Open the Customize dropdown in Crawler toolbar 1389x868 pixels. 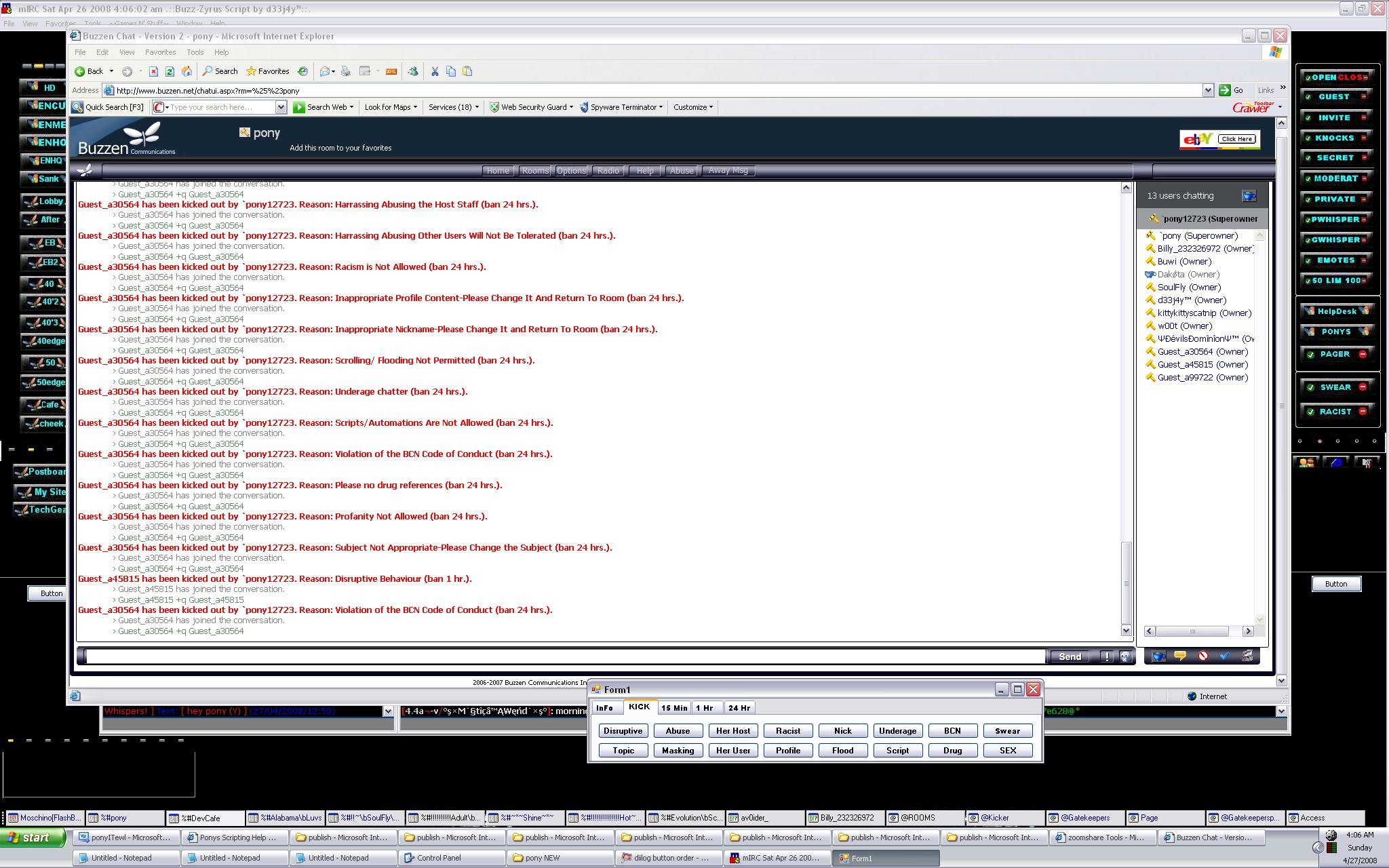click(x=711, y=107)
